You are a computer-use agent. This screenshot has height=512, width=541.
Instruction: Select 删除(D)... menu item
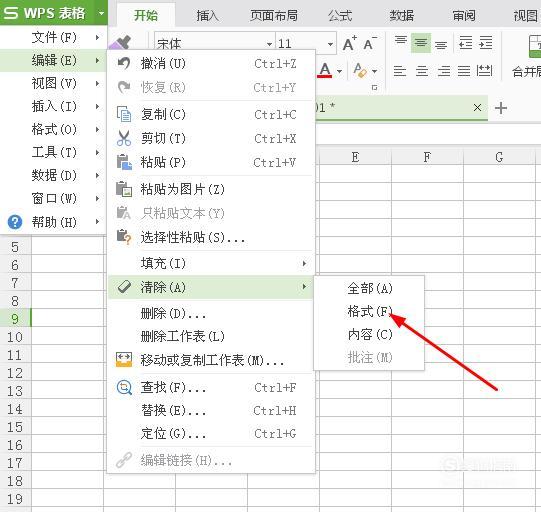[x=211, y=313]
